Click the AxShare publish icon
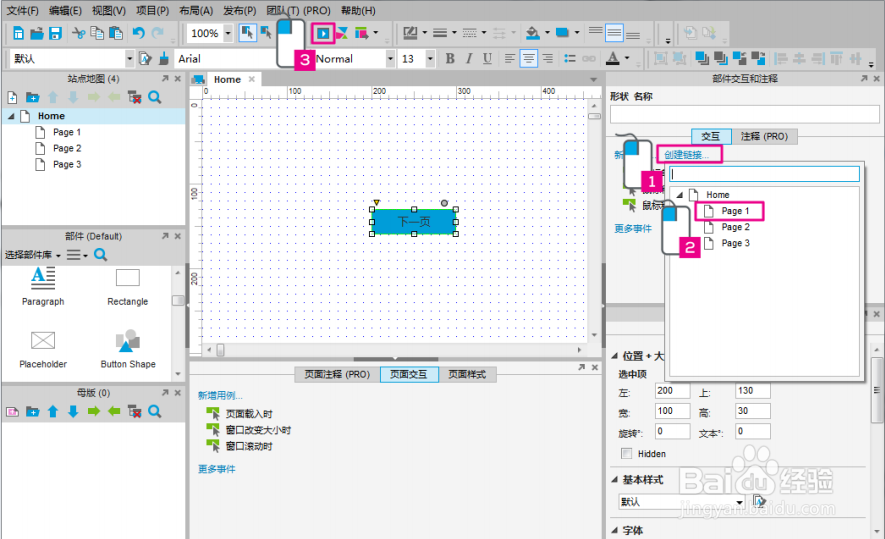The width and height of the screenshot is (885, 539). 342,33
